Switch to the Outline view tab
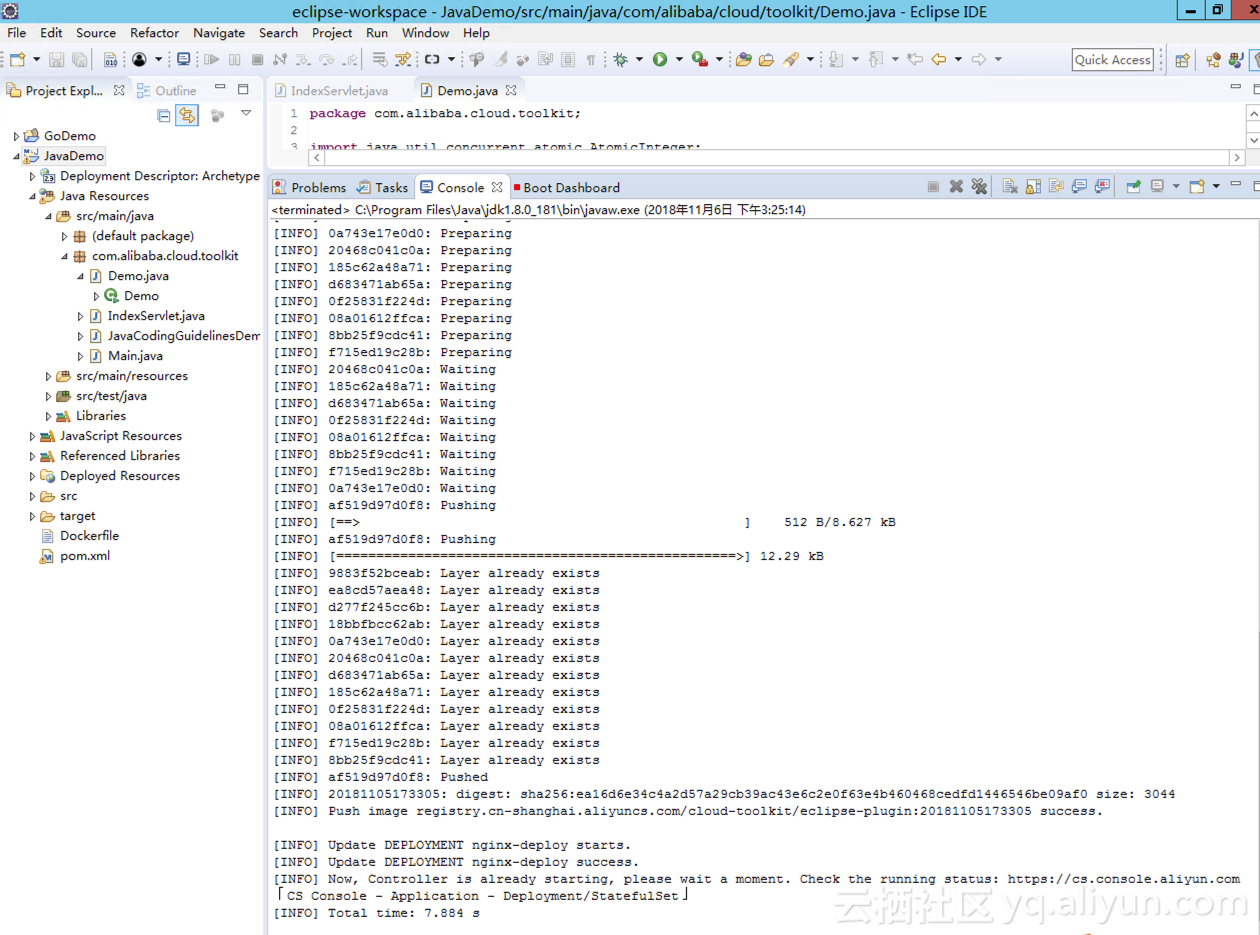This screenshot has width=1260, height=935. (x=167, y=90)
